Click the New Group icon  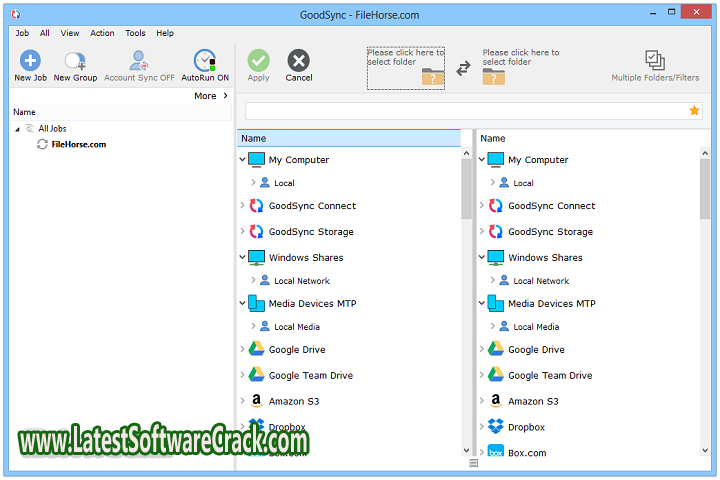point(75,61)
